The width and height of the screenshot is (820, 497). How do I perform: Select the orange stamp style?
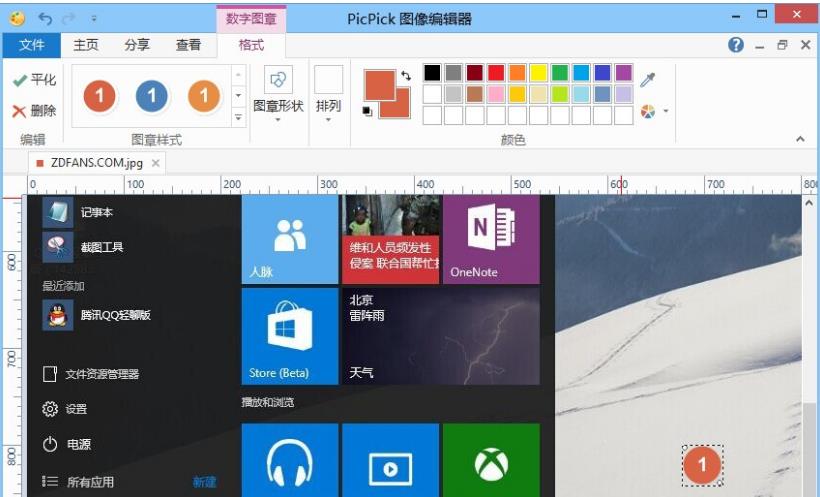pos(204,96)
